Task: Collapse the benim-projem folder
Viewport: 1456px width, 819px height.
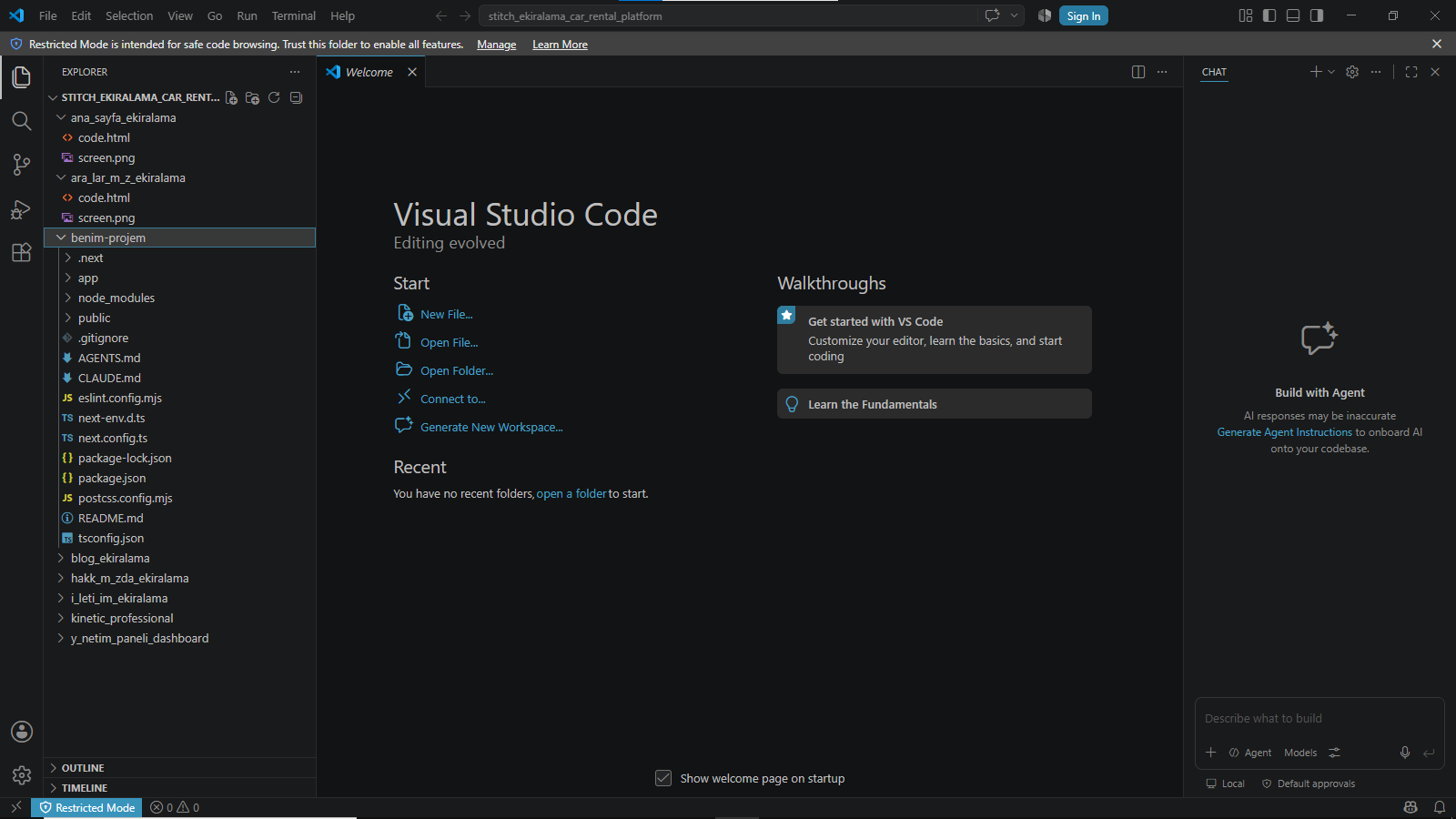Action: point(180,238)
